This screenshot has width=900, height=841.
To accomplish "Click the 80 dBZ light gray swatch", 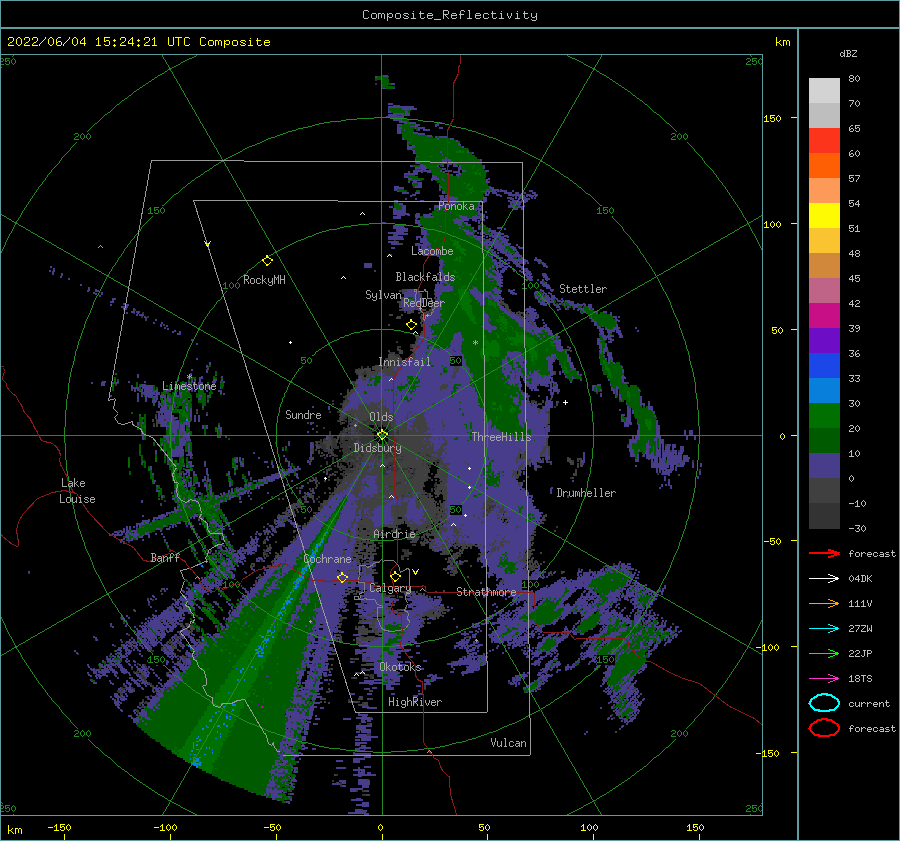I will (x=824, y=90).
